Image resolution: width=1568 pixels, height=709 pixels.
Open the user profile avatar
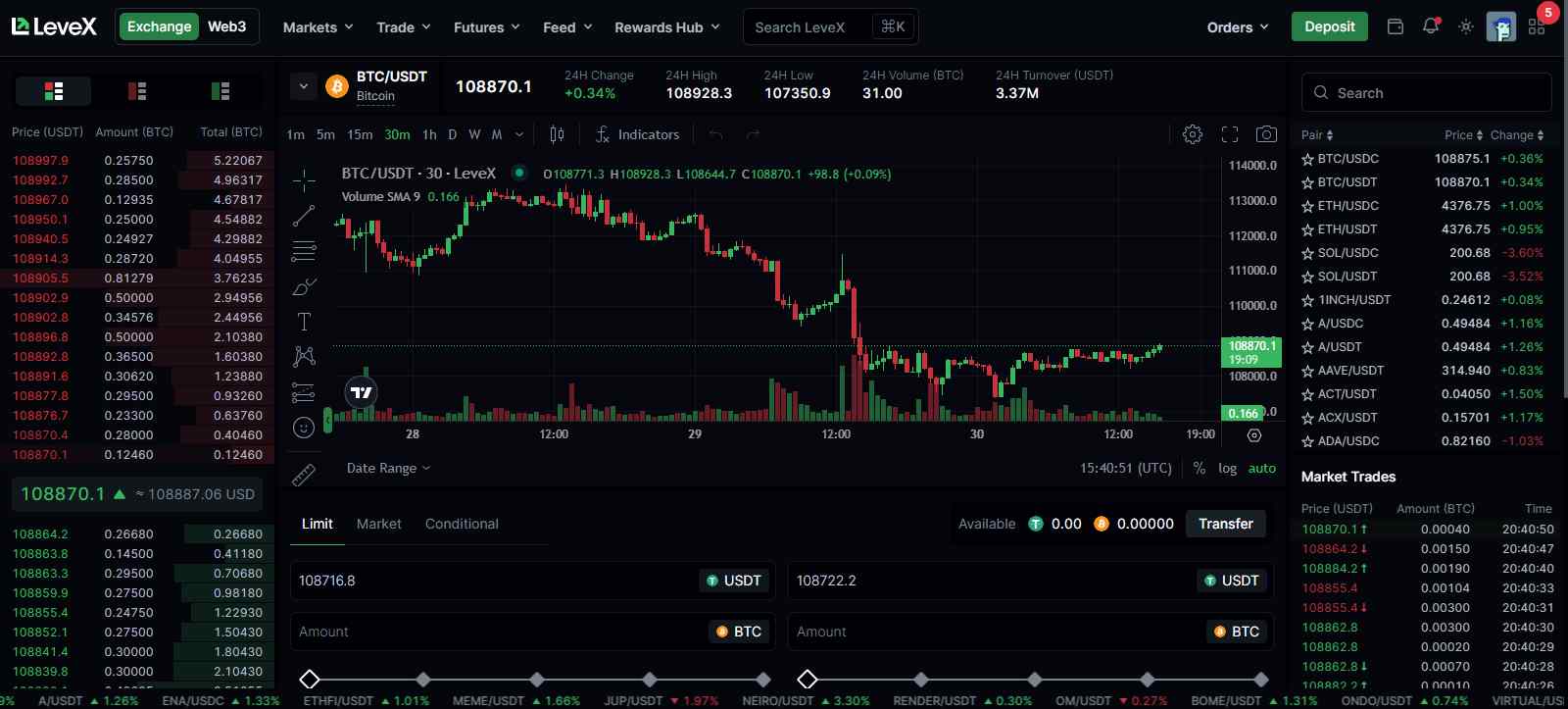pyautogui.click(x=1501, y=26)
